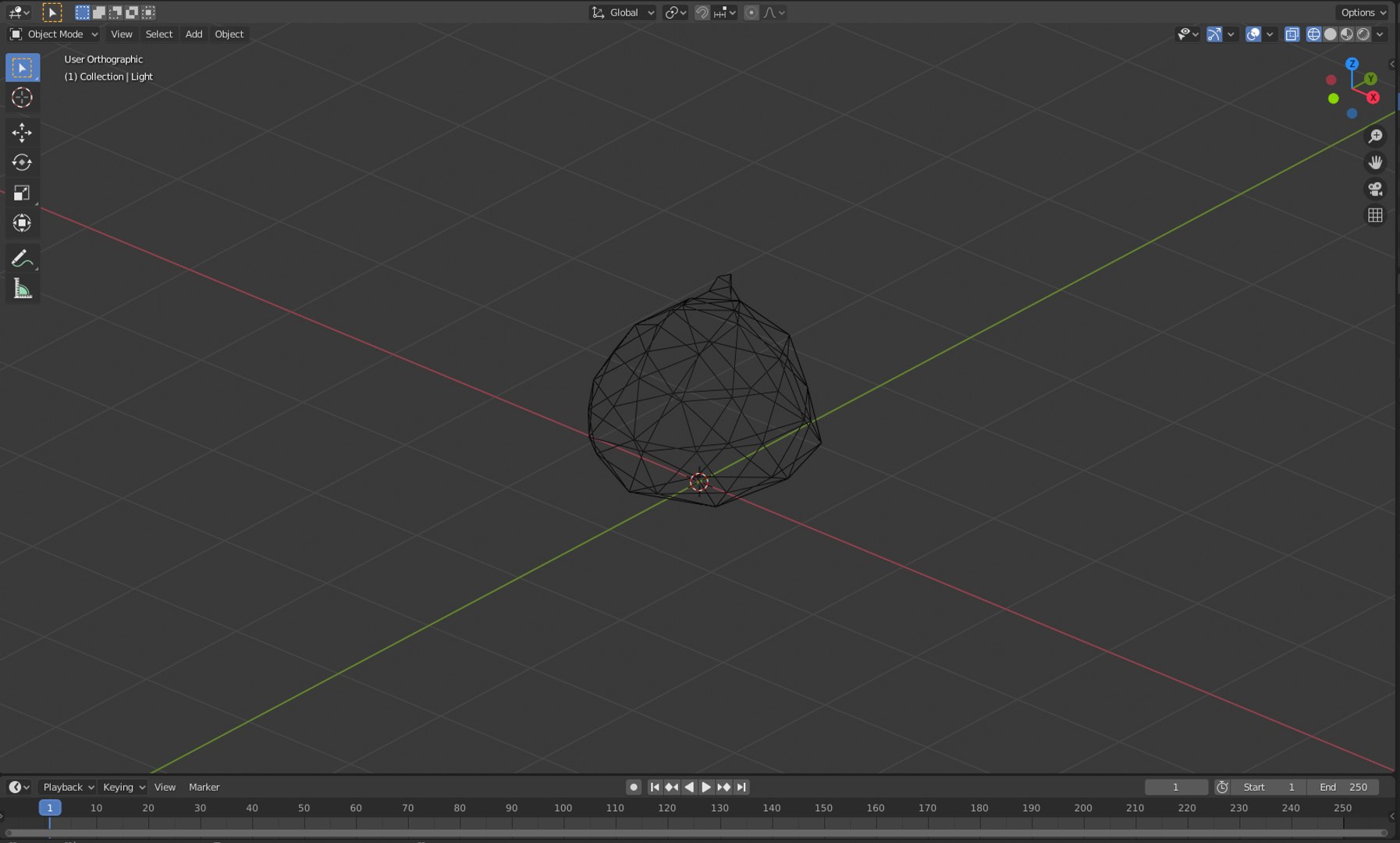
Task: Switch perspective/orthographic with grid button
Action: point(1375,215)
